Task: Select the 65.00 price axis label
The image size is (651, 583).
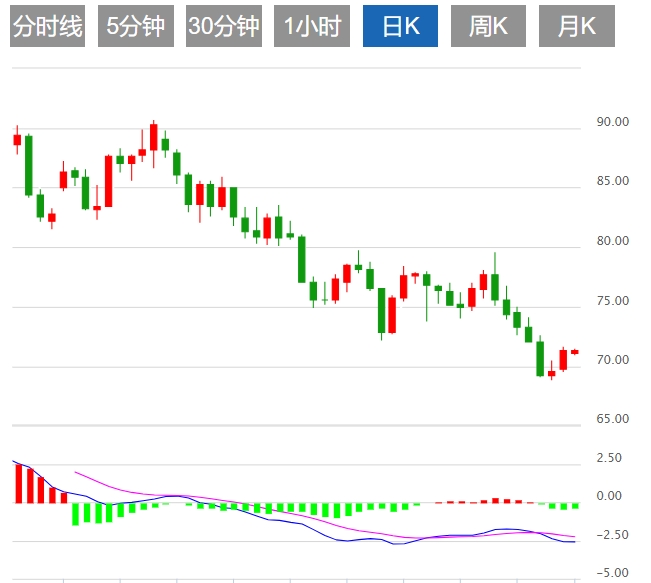Action: (x=612, y=419)
